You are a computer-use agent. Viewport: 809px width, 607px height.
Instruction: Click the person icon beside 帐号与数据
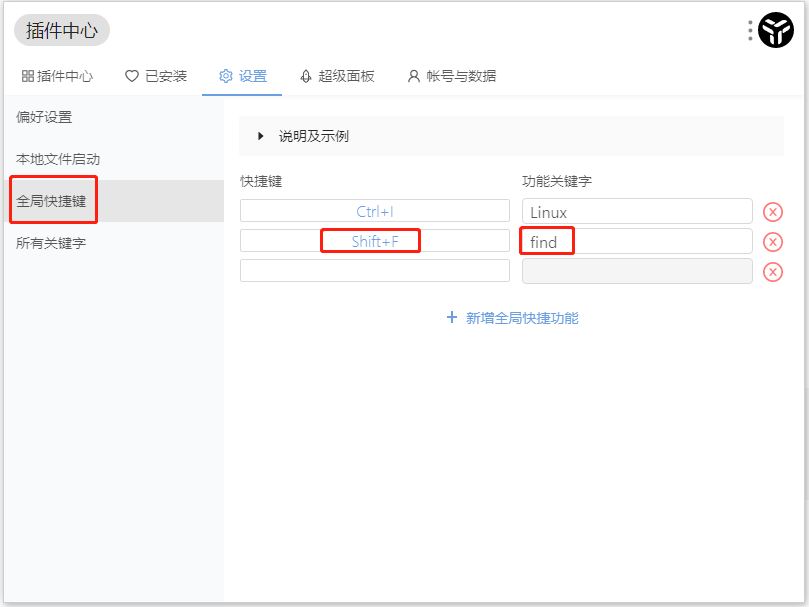(x=413, y=75)
